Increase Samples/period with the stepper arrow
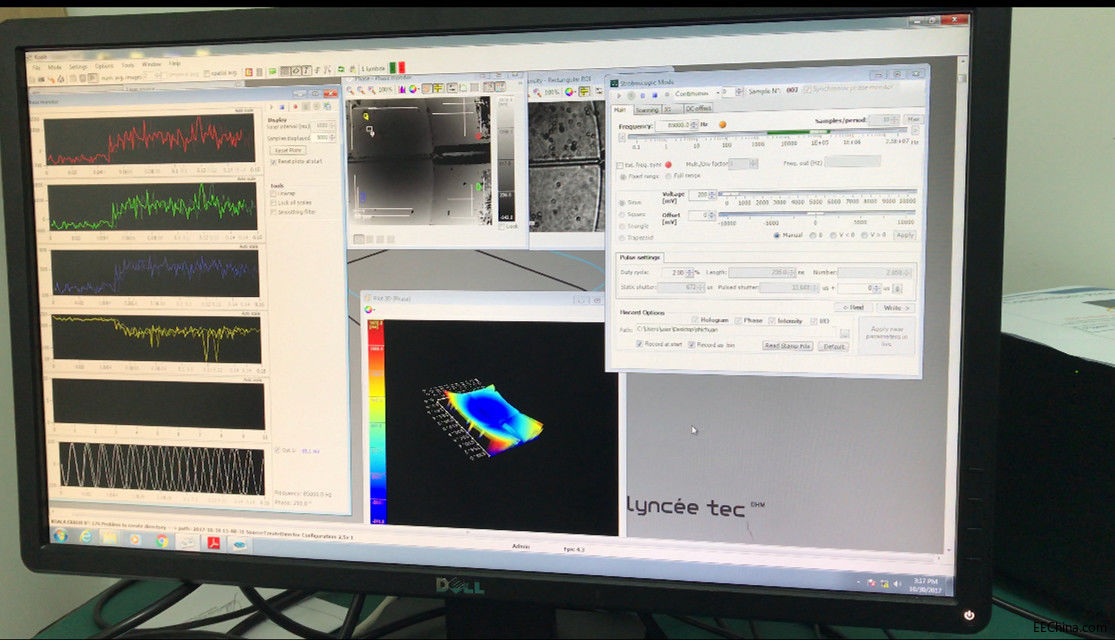The height and width of the screenshot is (640, 1115). click(x=894, y=118)
